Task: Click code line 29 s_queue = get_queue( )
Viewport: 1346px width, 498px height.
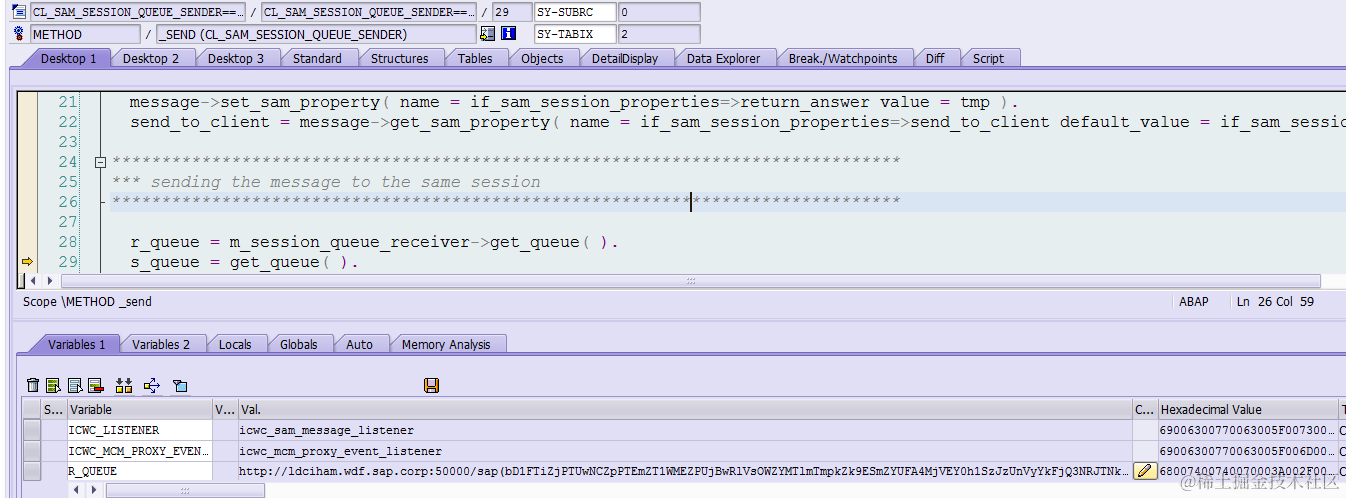Action: point(244,262)
